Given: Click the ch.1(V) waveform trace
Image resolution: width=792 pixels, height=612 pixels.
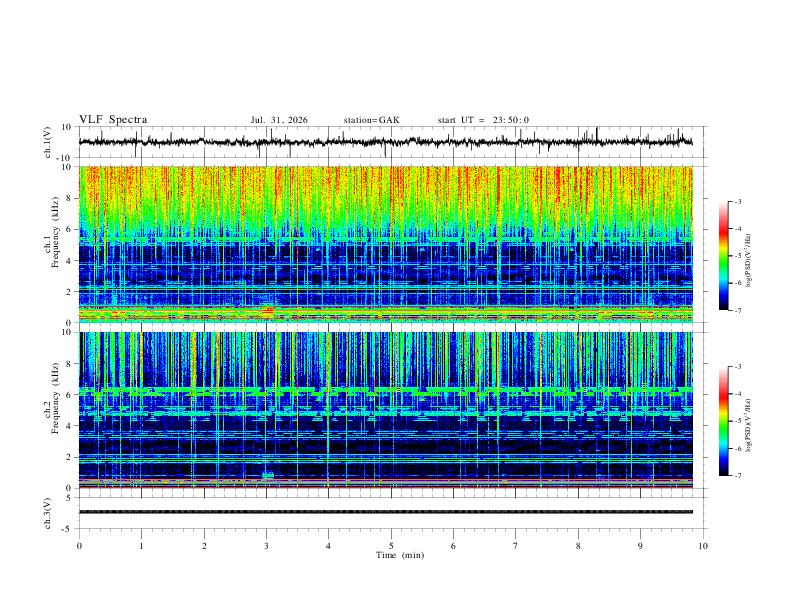Looking at the screenshot, I should 386,142.
